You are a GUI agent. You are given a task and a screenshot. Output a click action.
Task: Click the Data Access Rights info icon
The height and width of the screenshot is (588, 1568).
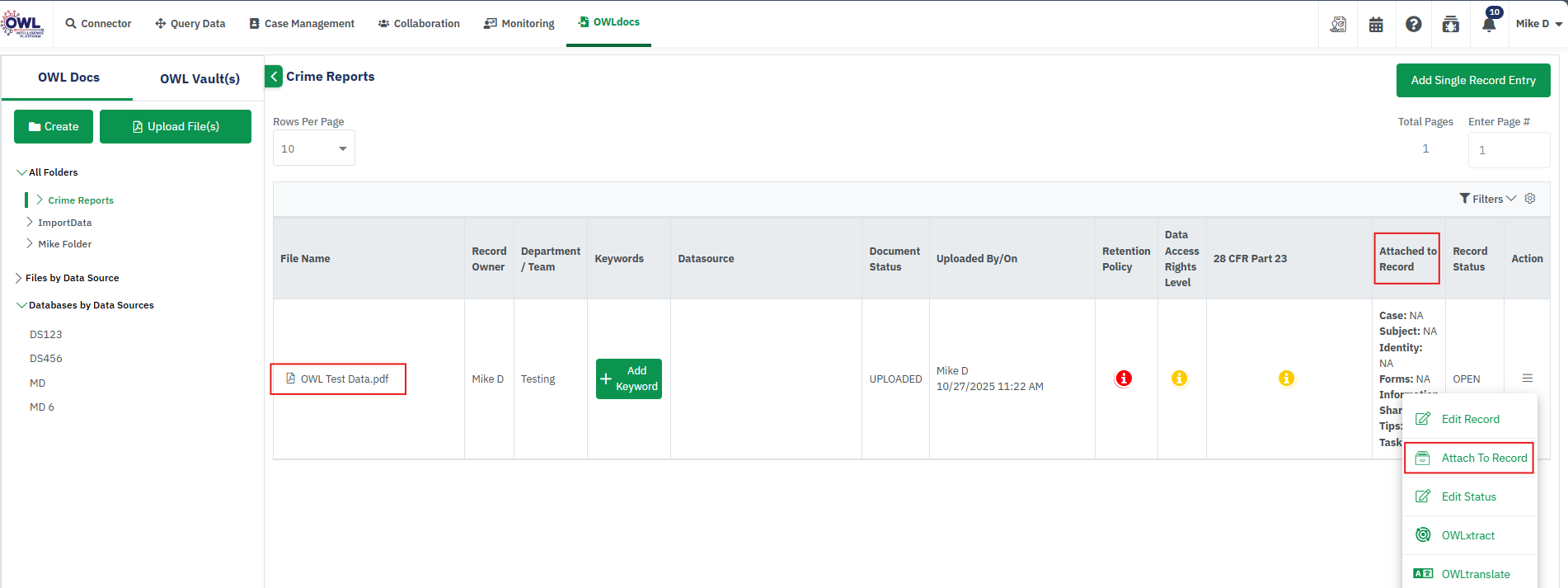click(x=1180, y=379)
